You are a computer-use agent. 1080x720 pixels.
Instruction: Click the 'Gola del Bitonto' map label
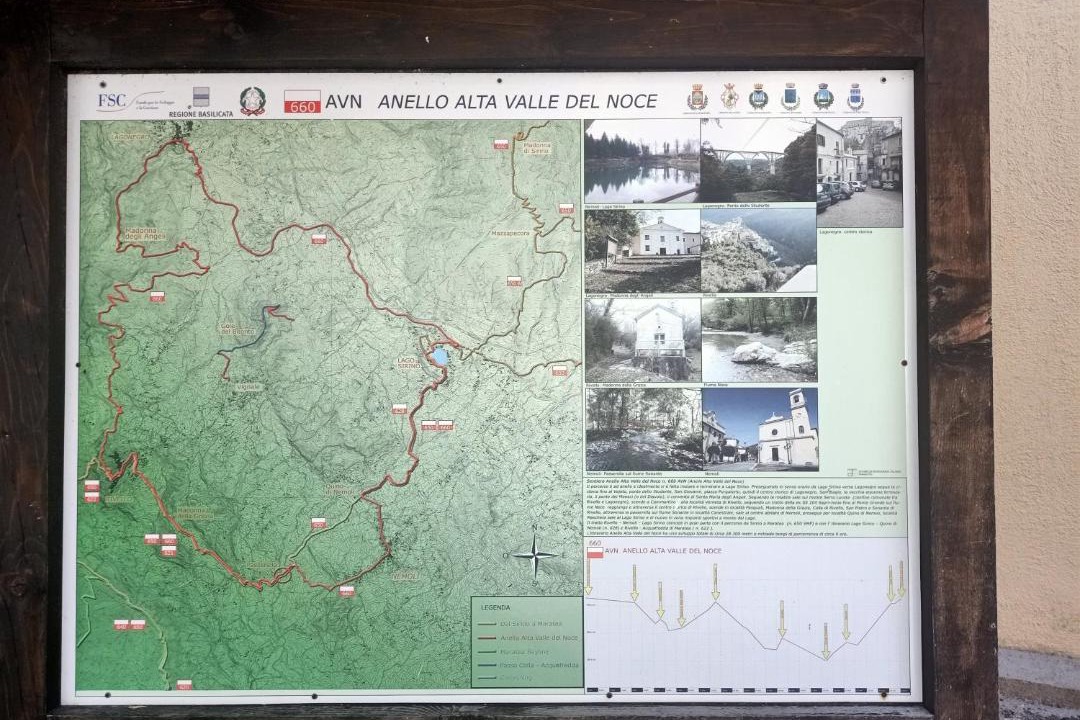pyautogui.click(x=238, y=329)
